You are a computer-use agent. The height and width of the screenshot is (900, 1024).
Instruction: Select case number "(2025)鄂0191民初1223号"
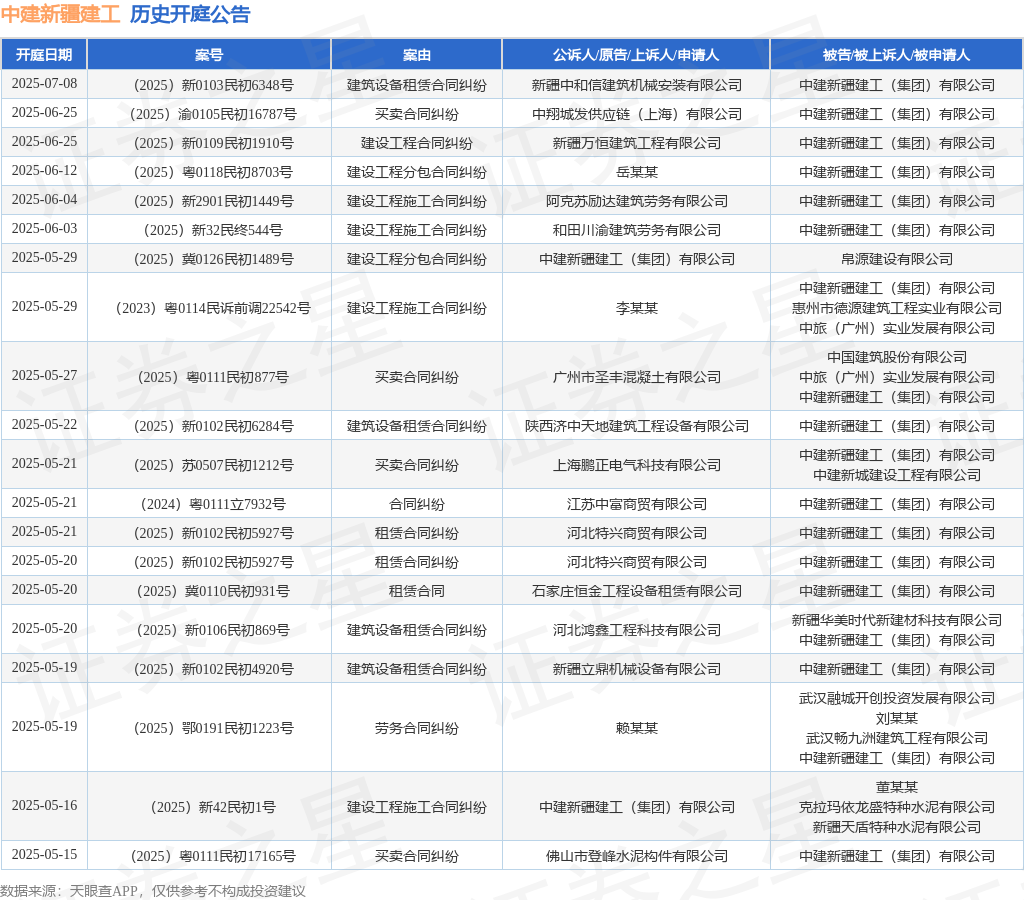pyautogui.click(x=209, y=728)
